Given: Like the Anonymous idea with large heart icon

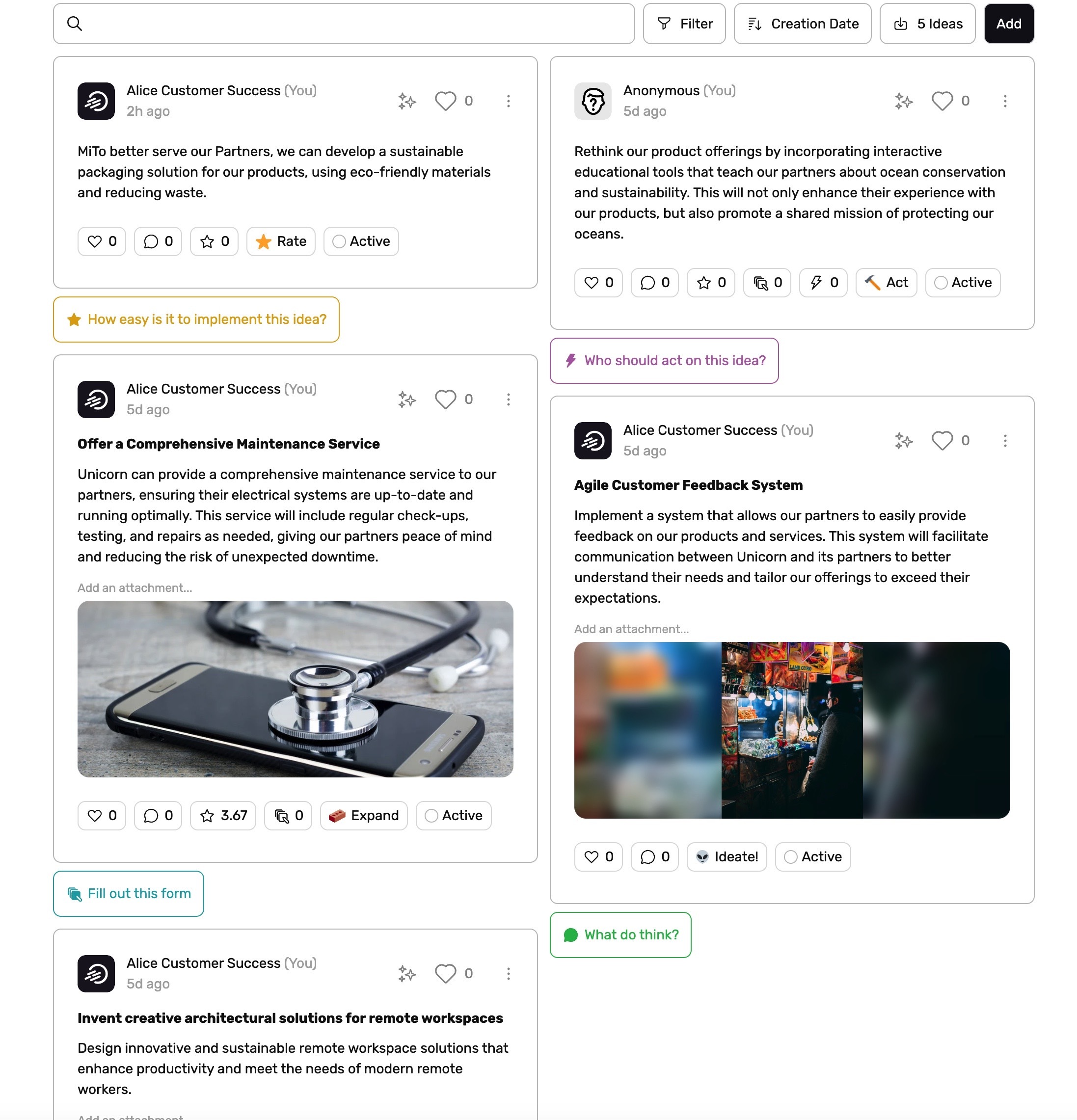Looking at the screenshot, I should click(x=942, y=101).
